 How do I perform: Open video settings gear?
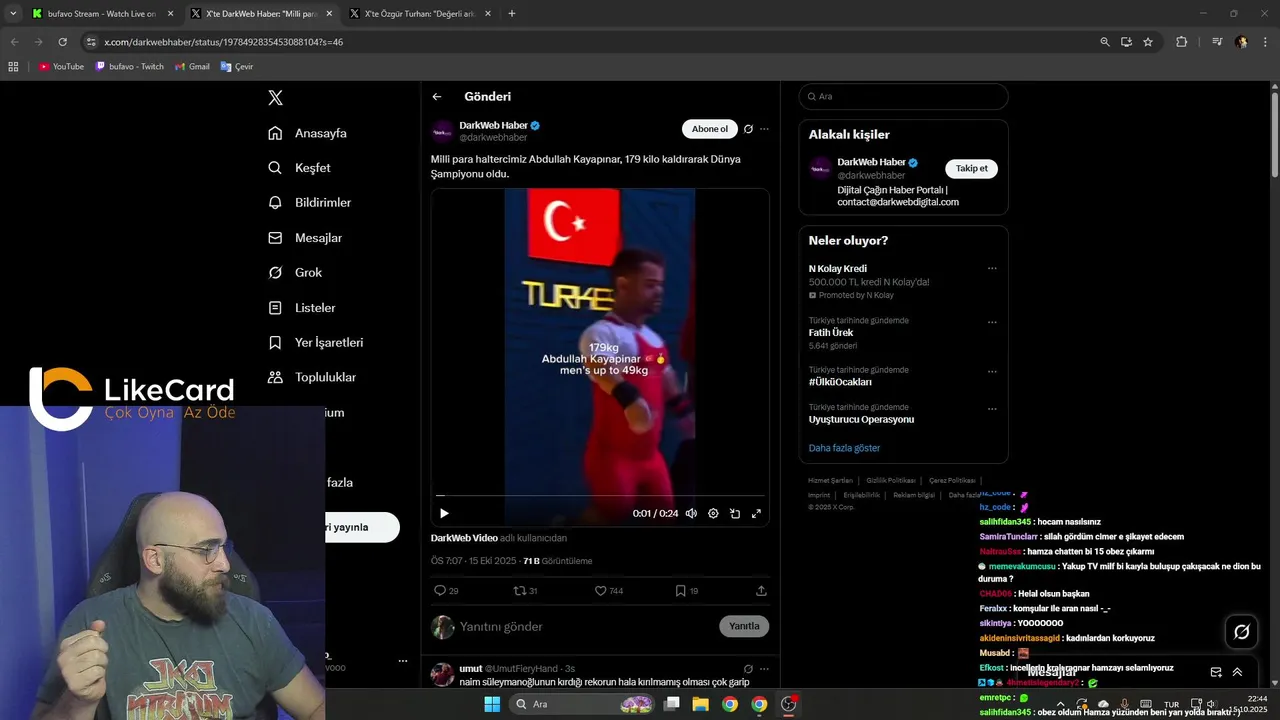713,513
